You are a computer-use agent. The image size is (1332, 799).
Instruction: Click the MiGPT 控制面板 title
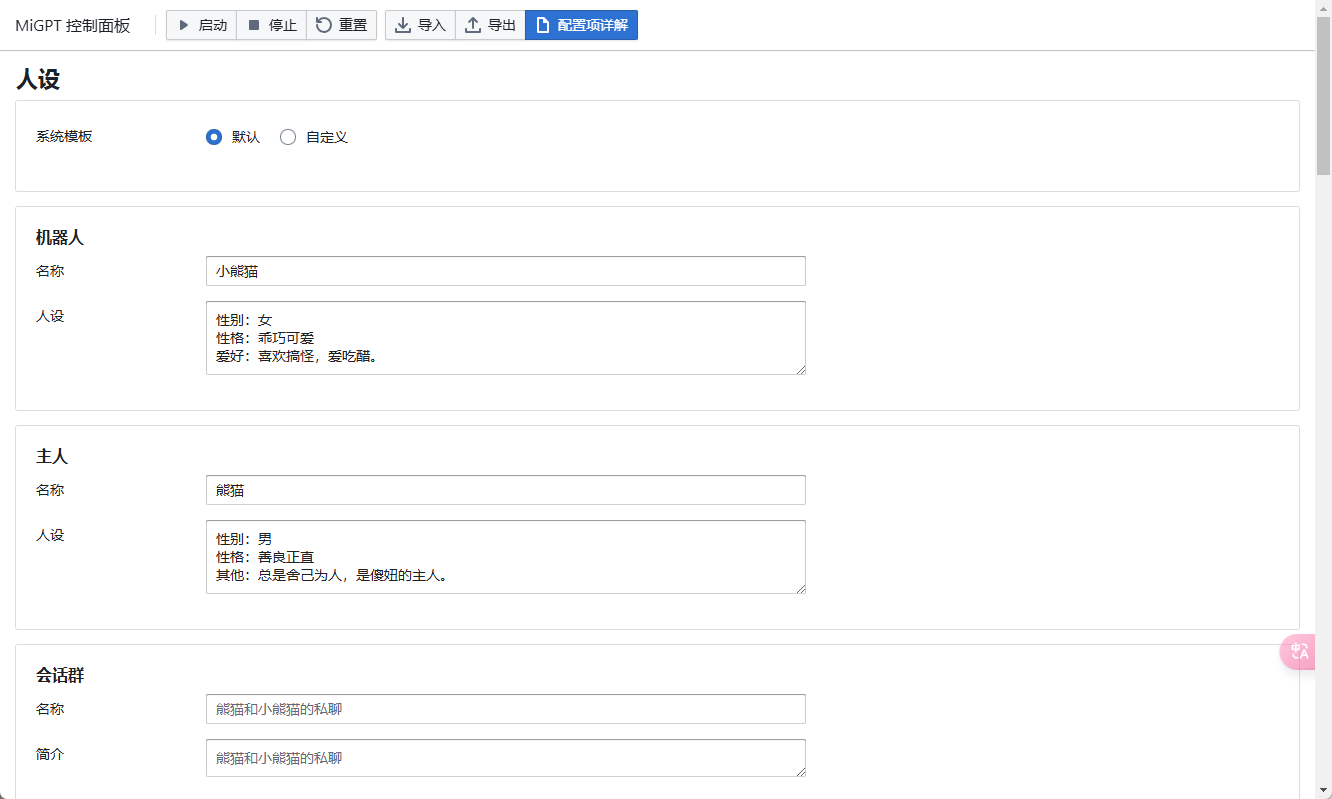(73, 26)
